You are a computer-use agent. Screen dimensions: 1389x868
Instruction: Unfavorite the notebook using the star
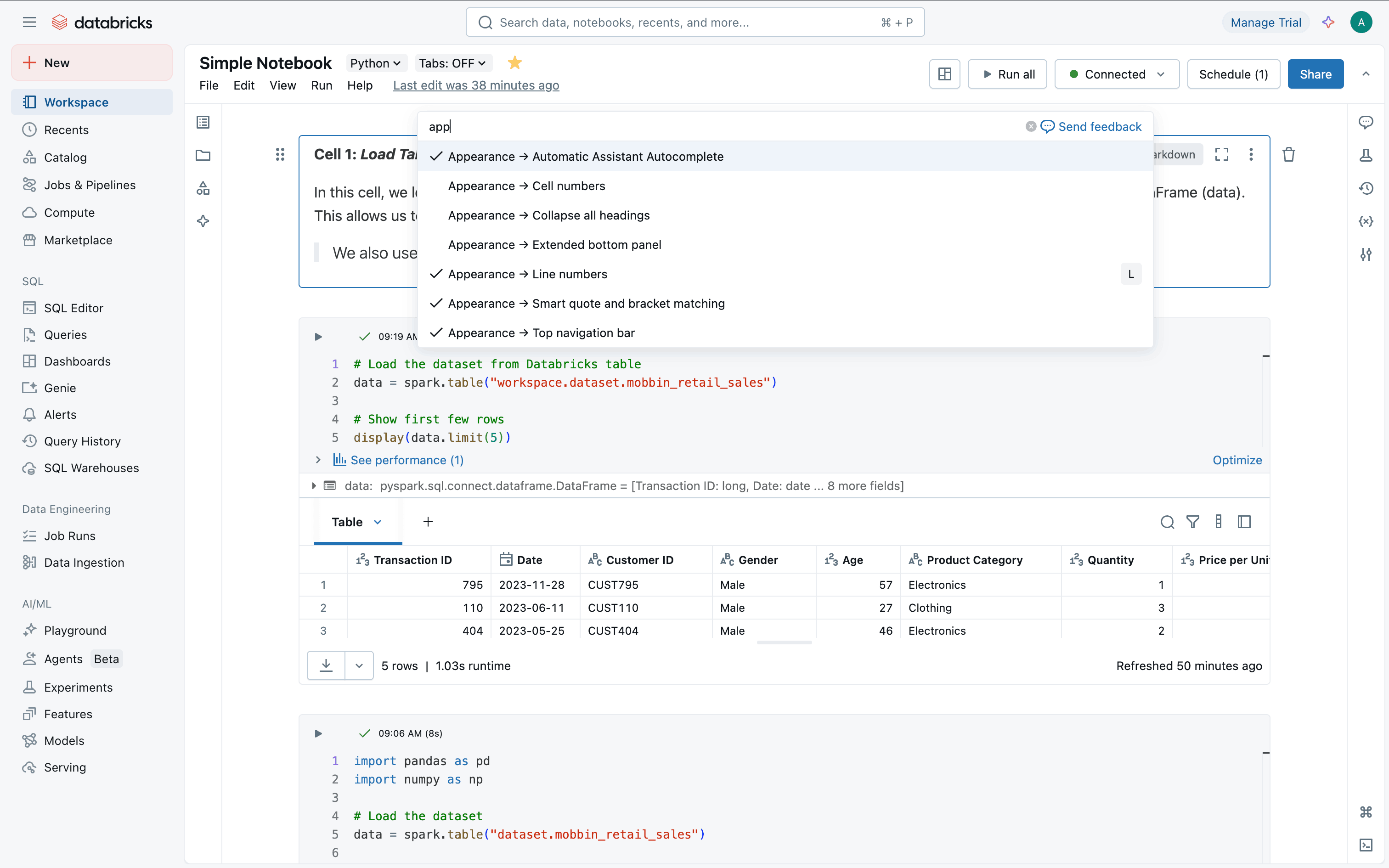tap(515, 62)
